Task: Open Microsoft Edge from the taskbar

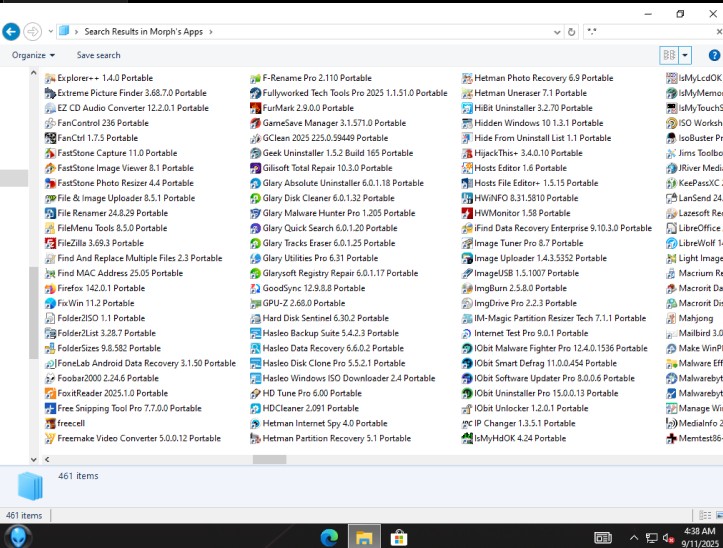Action: point(329,537)
